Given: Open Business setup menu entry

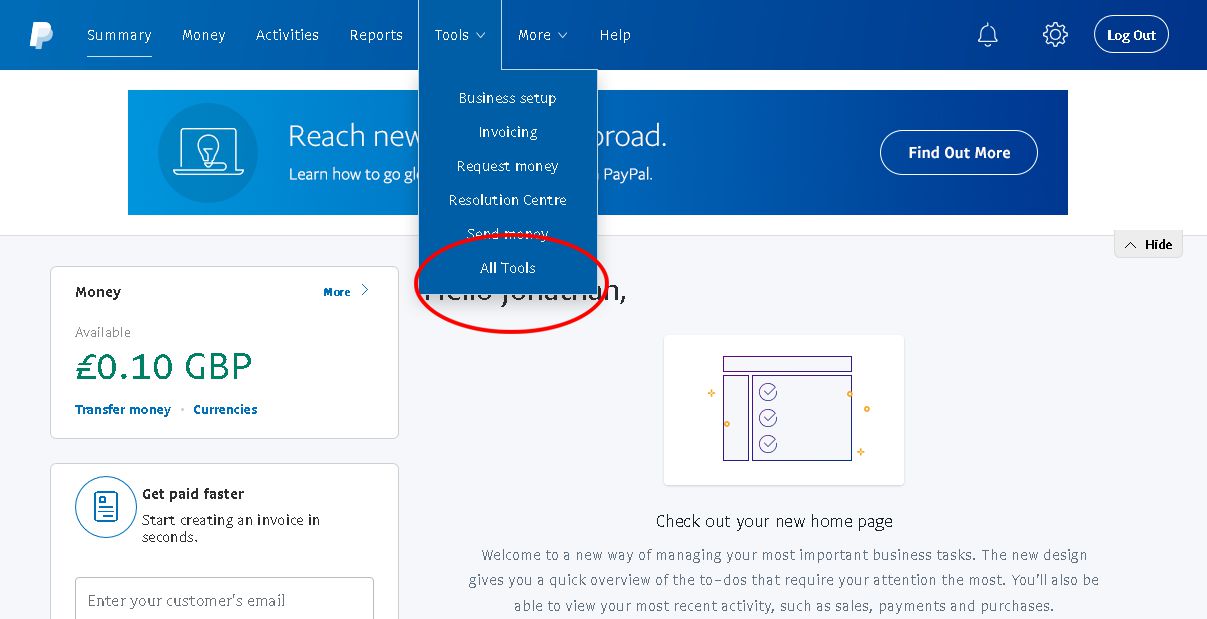Looking at the screenshot, I should tap(508, 98).
